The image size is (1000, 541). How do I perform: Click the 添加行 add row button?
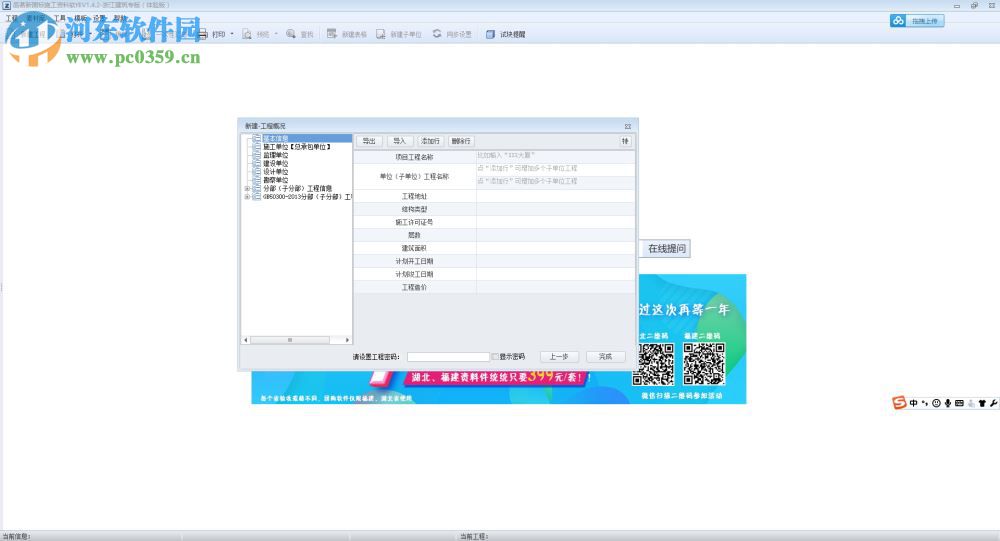point(430,141)
